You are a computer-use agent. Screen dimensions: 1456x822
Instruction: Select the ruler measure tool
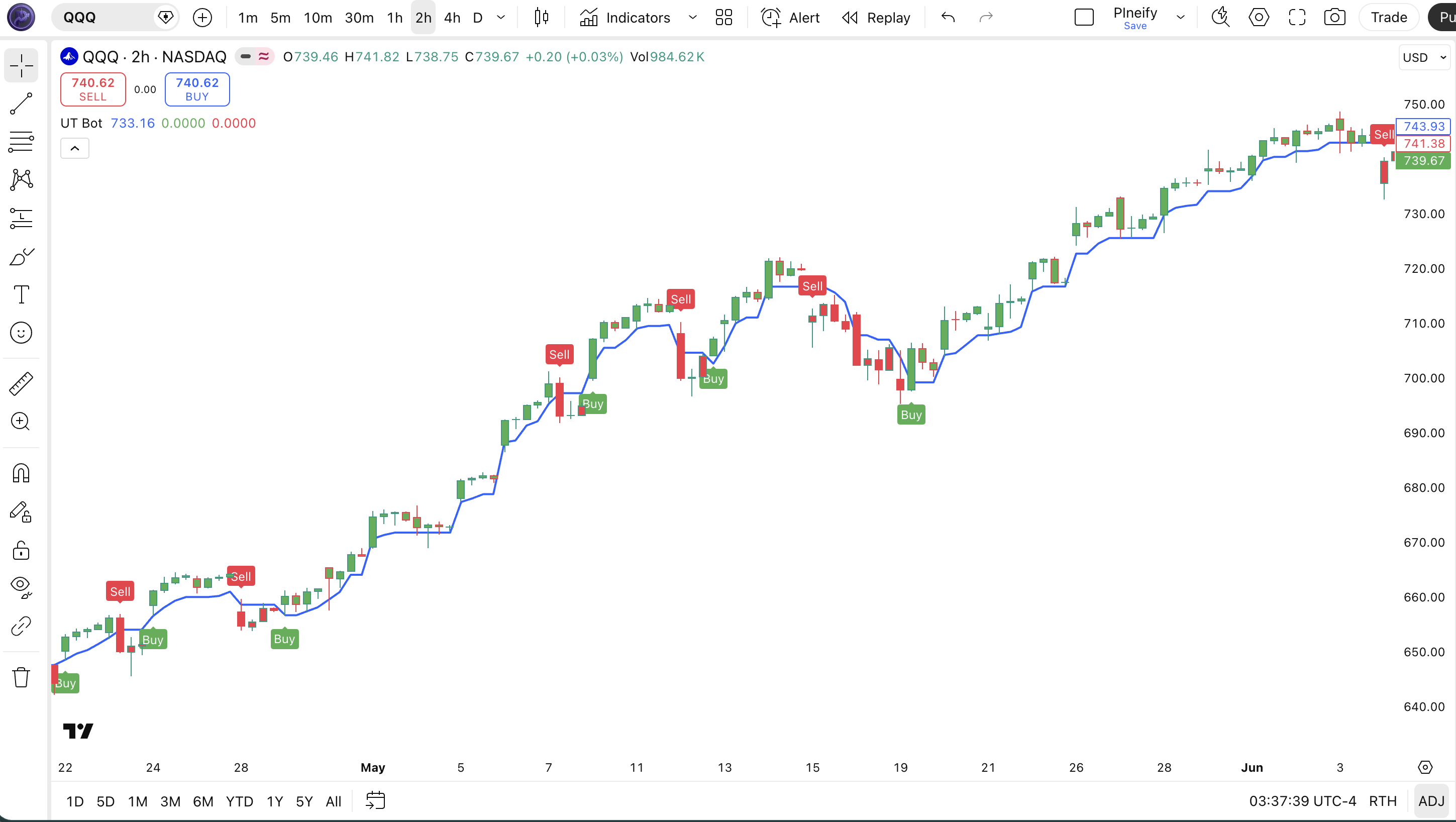tap(22, 384)
